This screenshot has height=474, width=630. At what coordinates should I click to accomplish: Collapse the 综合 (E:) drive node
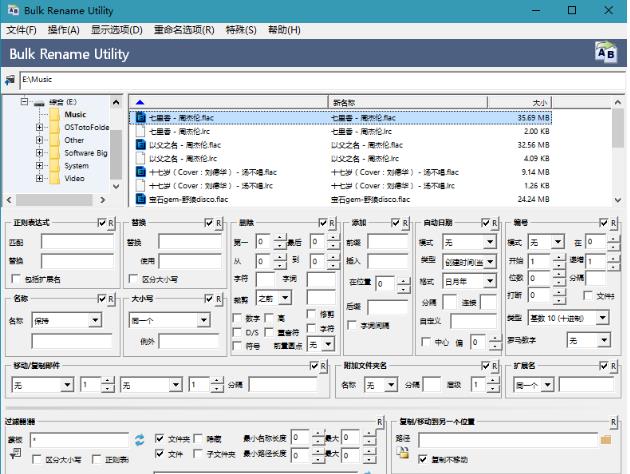point(24,102)
